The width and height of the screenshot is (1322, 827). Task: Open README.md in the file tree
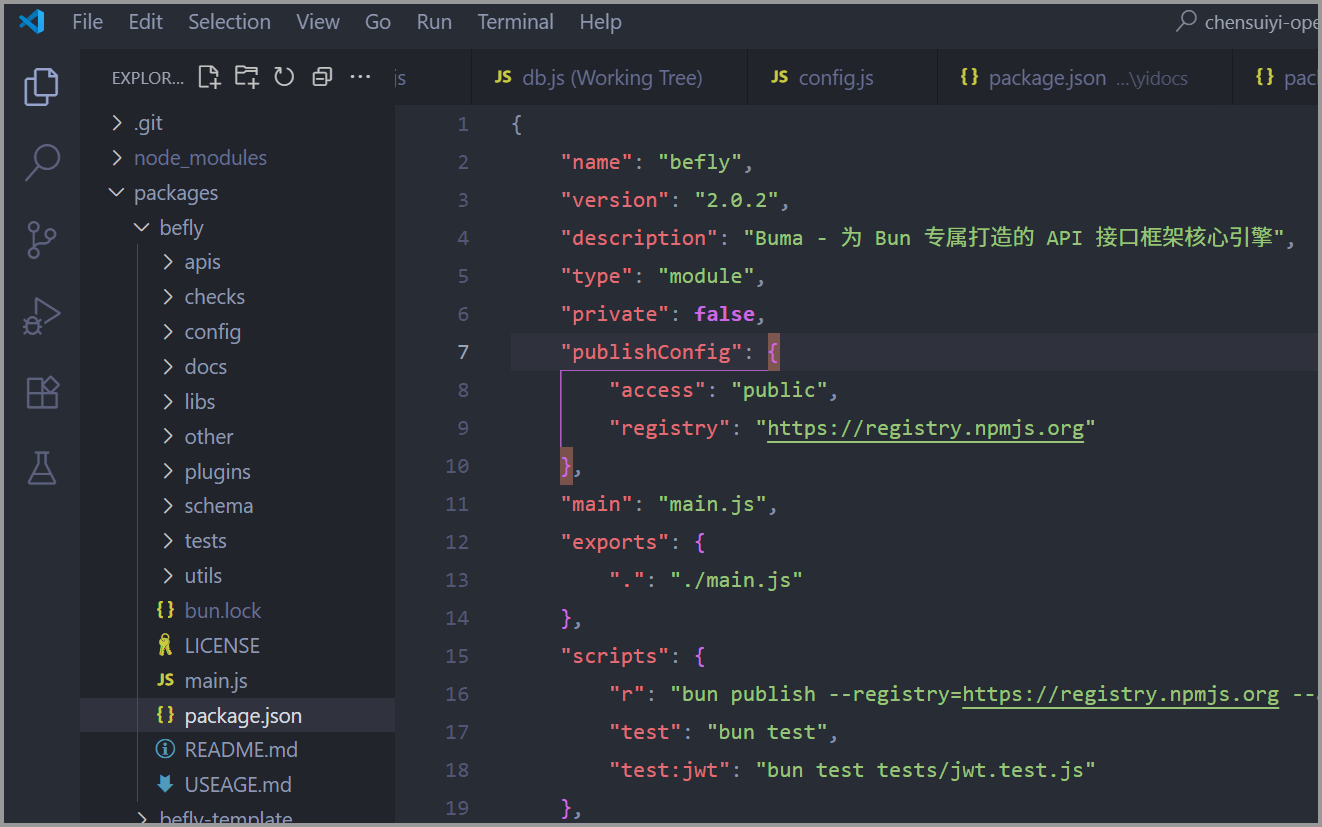click(241, 750)
